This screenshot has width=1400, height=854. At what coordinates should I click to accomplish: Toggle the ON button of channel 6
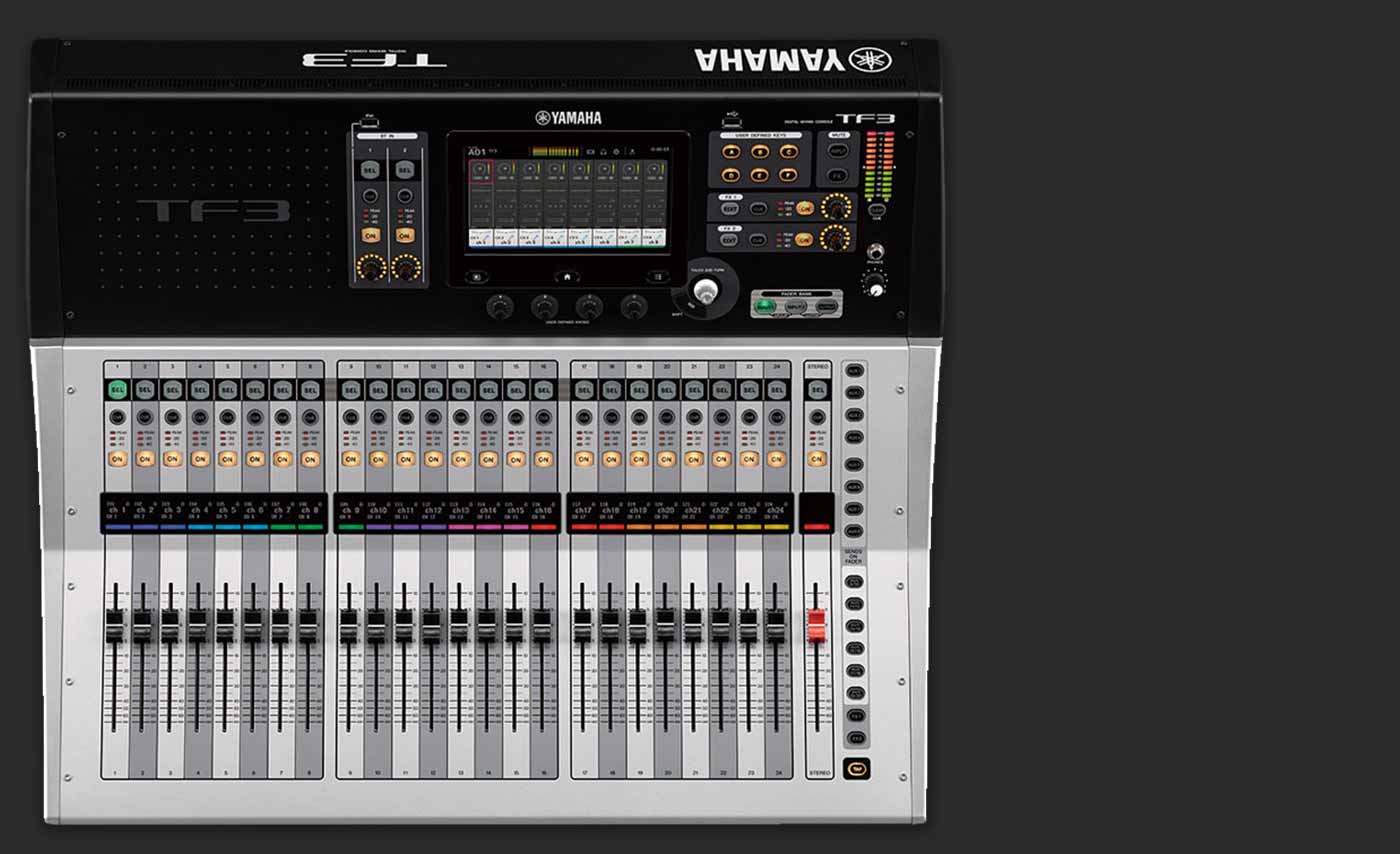click(255, 458)
